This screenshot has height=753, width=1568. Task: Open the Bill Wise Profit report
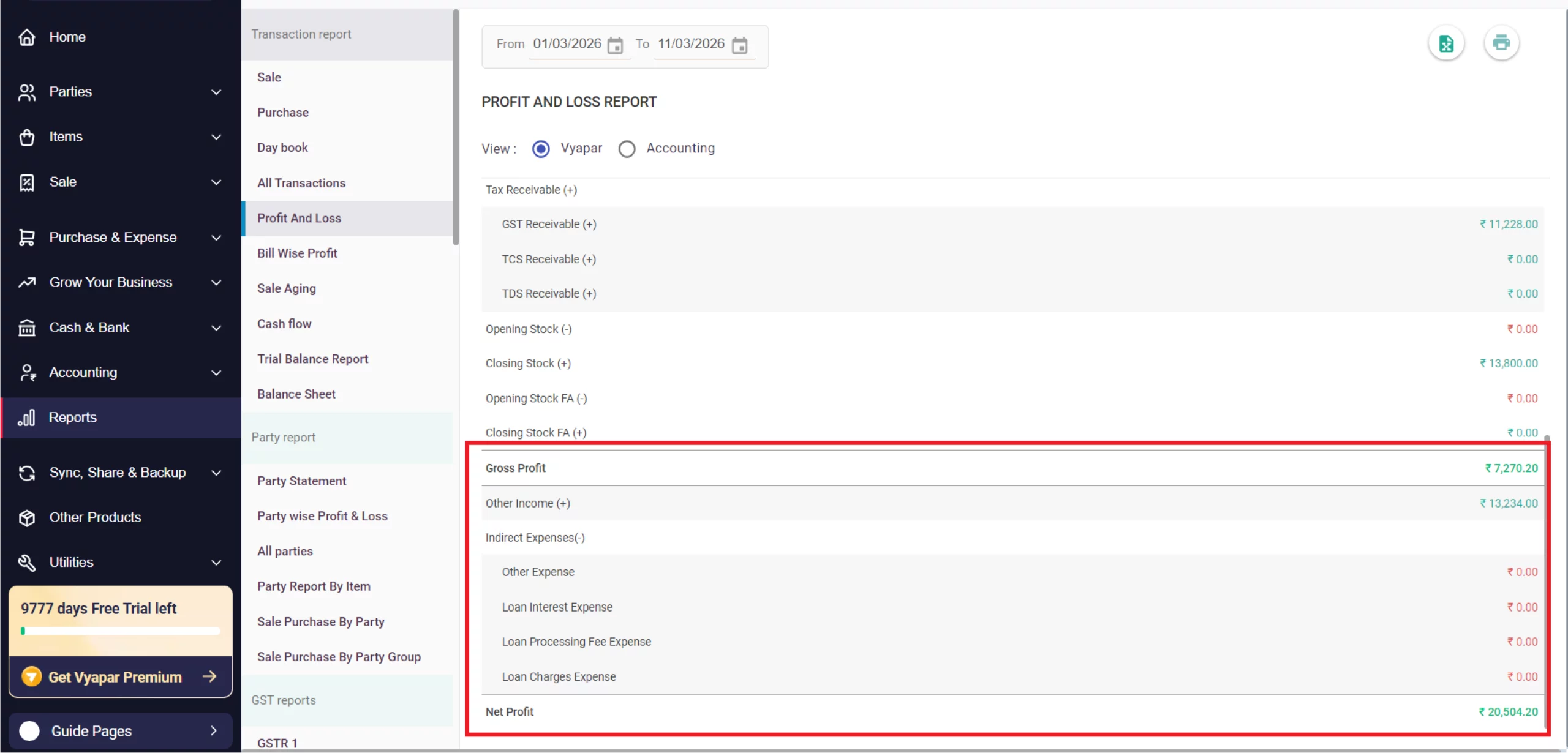pyautogui.click(x=297, y=253)
